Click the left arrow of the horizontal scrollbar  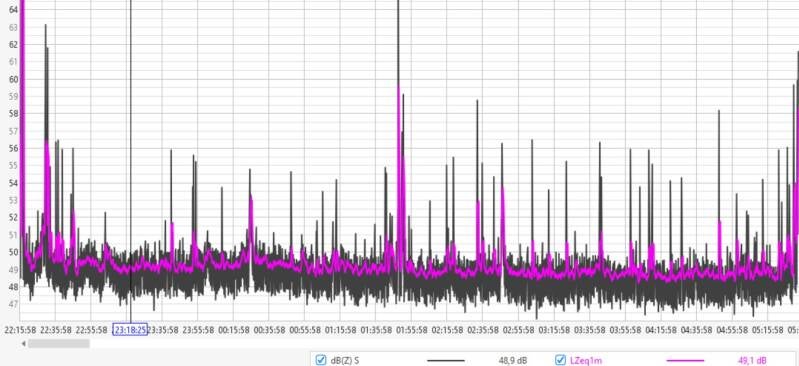(x=23, y=344)
